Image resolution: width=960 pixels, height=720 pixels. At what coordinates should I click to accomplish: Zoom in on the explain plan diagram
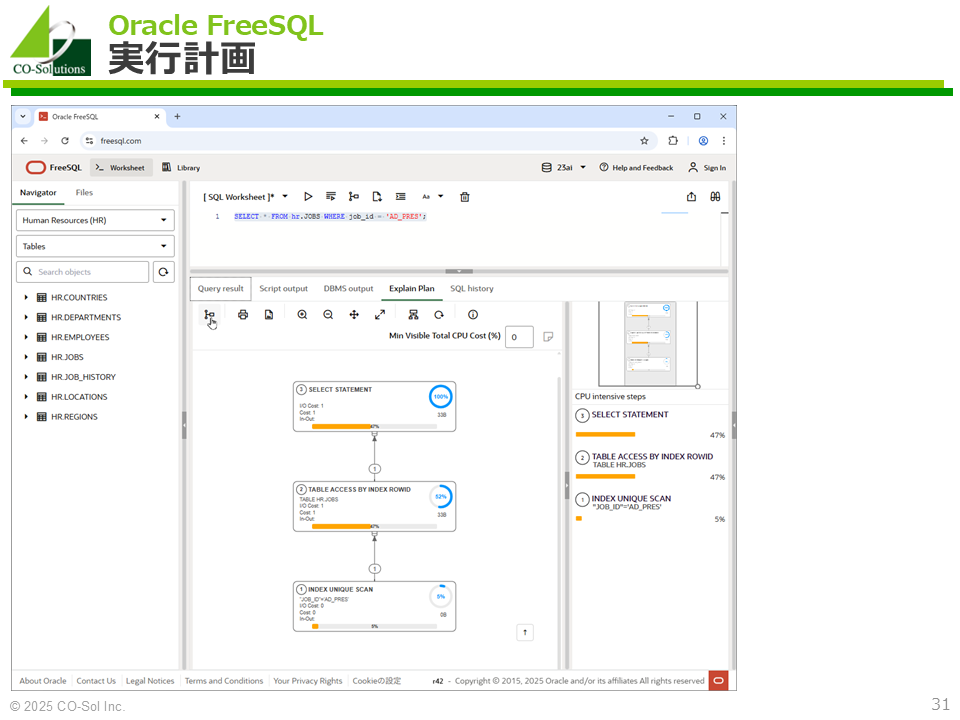pos(302,315)
